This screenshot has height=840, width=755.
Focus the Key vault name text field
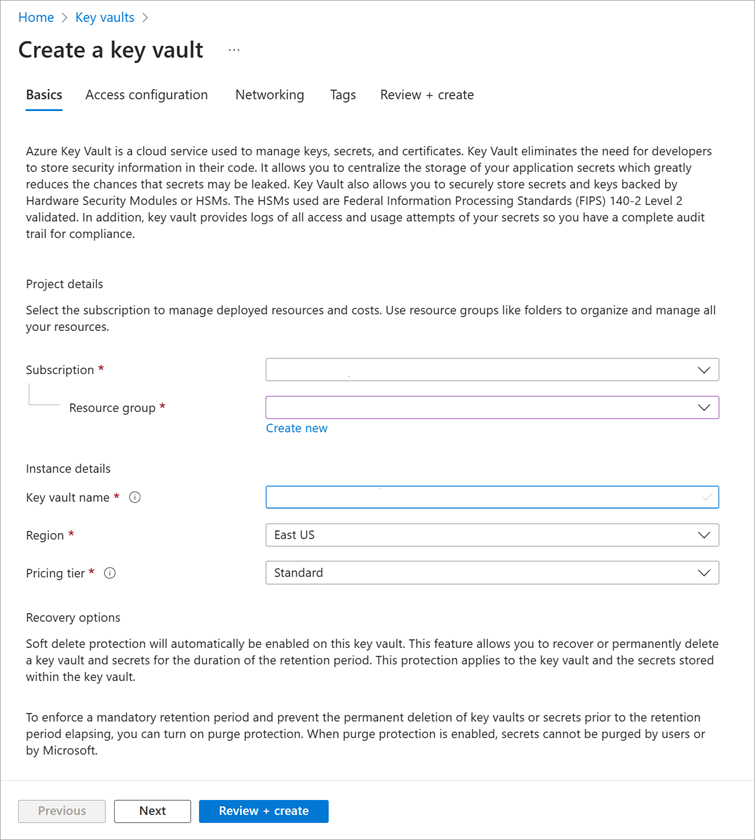click(x=492, y=497)
